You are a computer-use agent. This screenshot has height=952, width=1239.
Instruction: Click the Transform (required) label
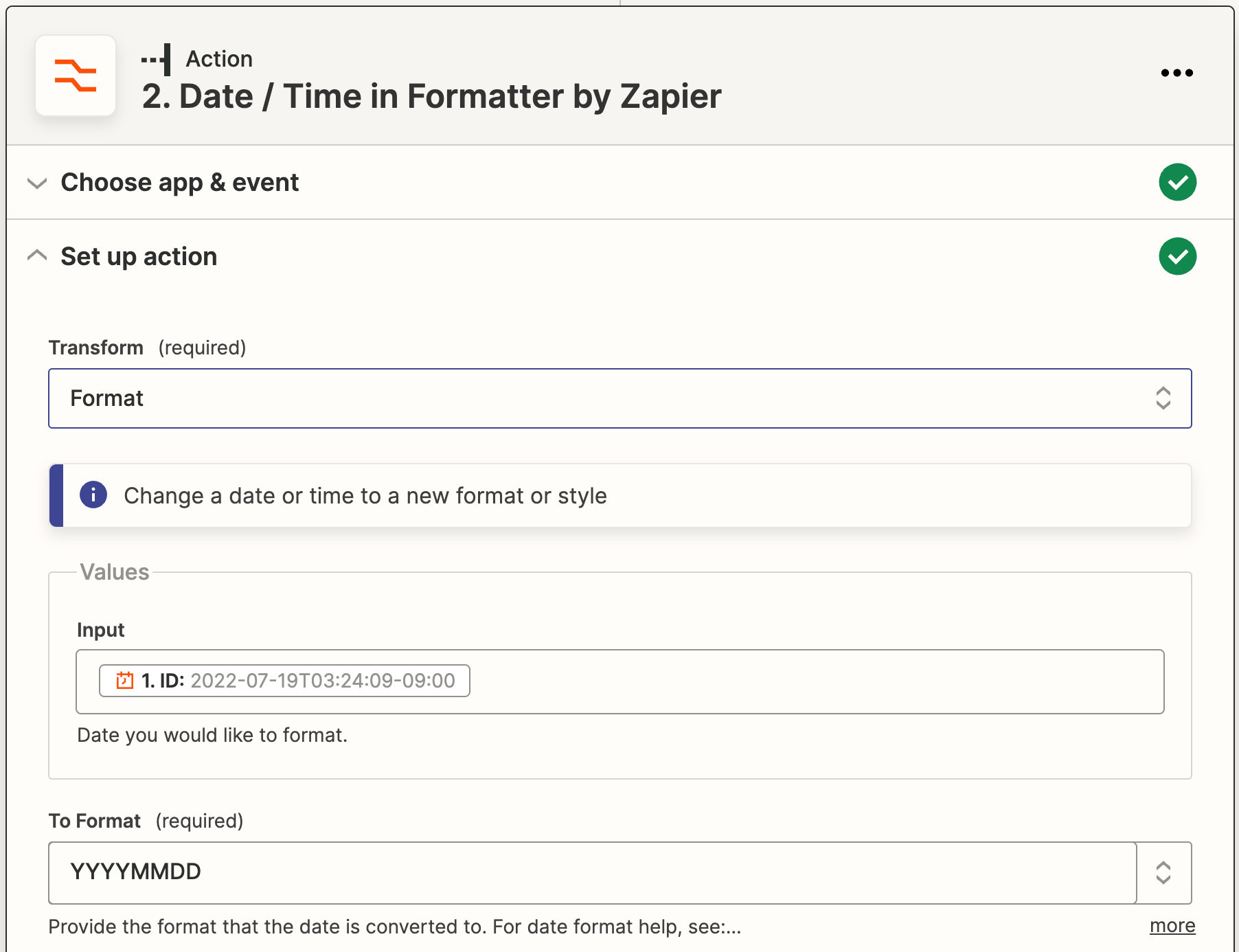pos(147,348)
